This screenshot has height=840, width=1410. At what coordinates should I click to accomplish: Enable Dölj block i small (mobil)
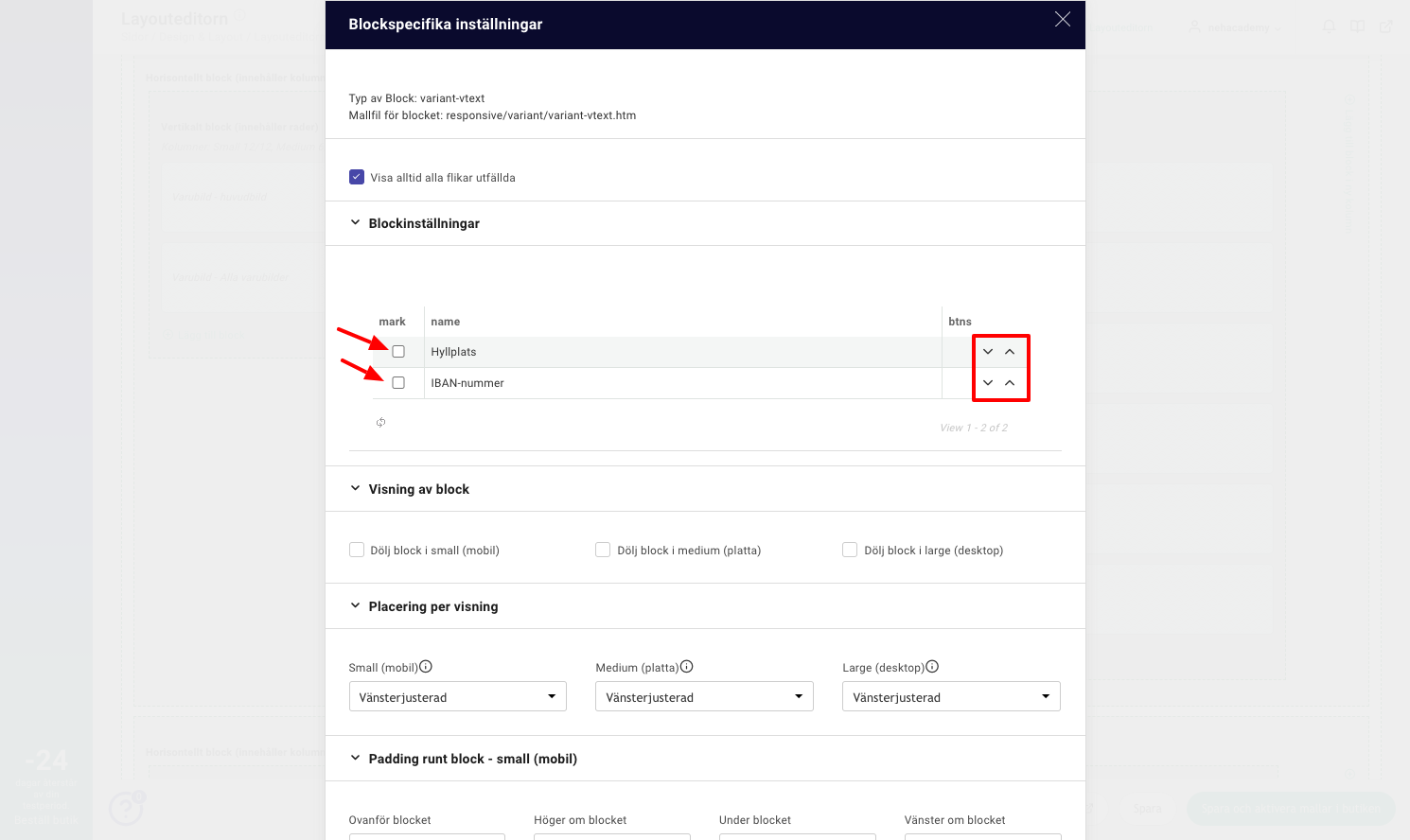click(357, 550)
